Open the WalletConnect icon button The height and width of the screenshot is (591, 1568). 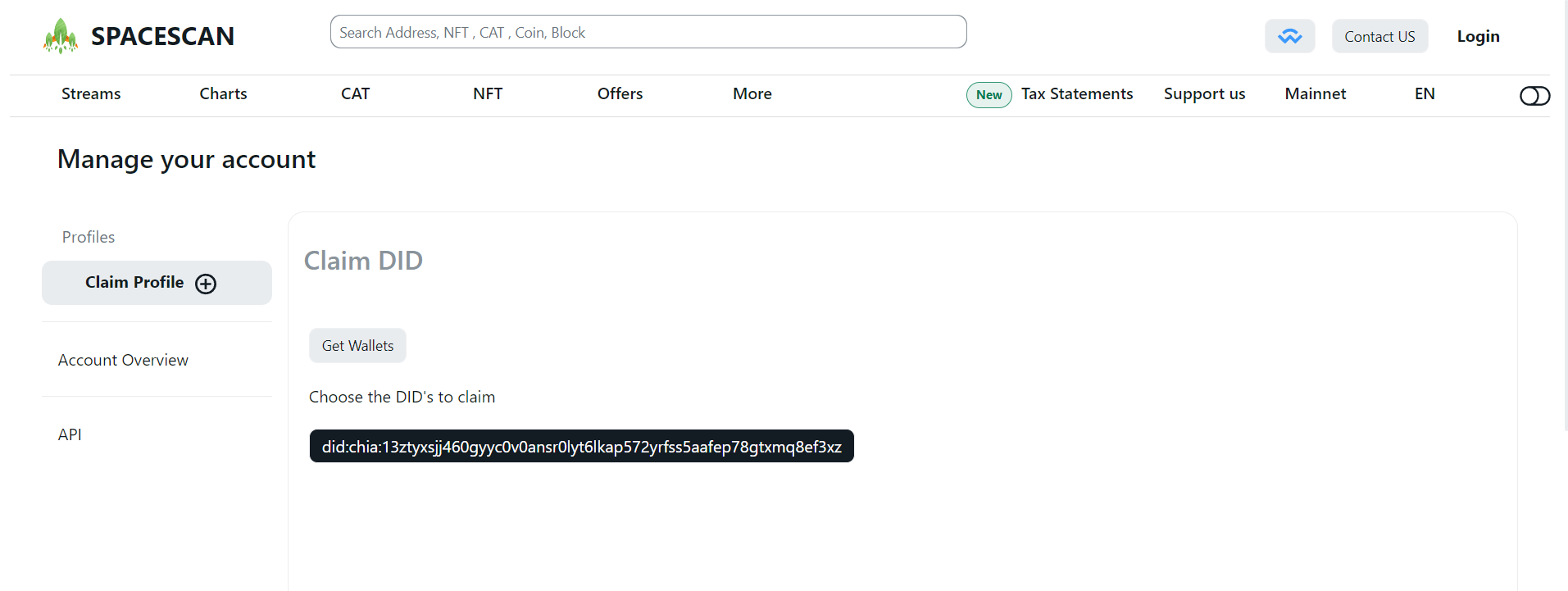[x=1289, y=36]
